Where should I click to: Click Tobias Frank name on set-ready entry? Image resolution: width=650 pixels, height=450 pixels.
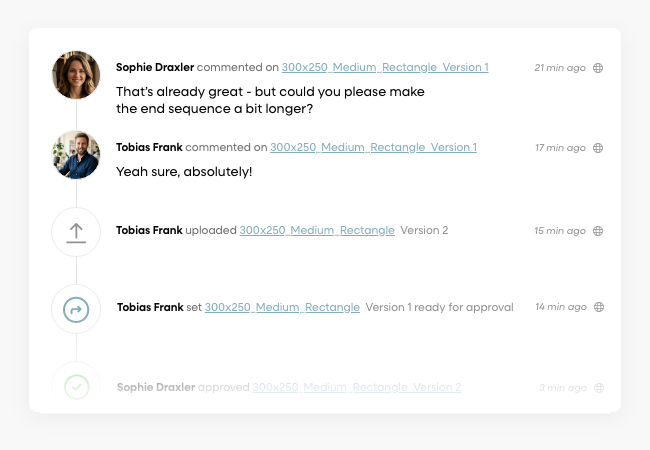coord(150,308)
